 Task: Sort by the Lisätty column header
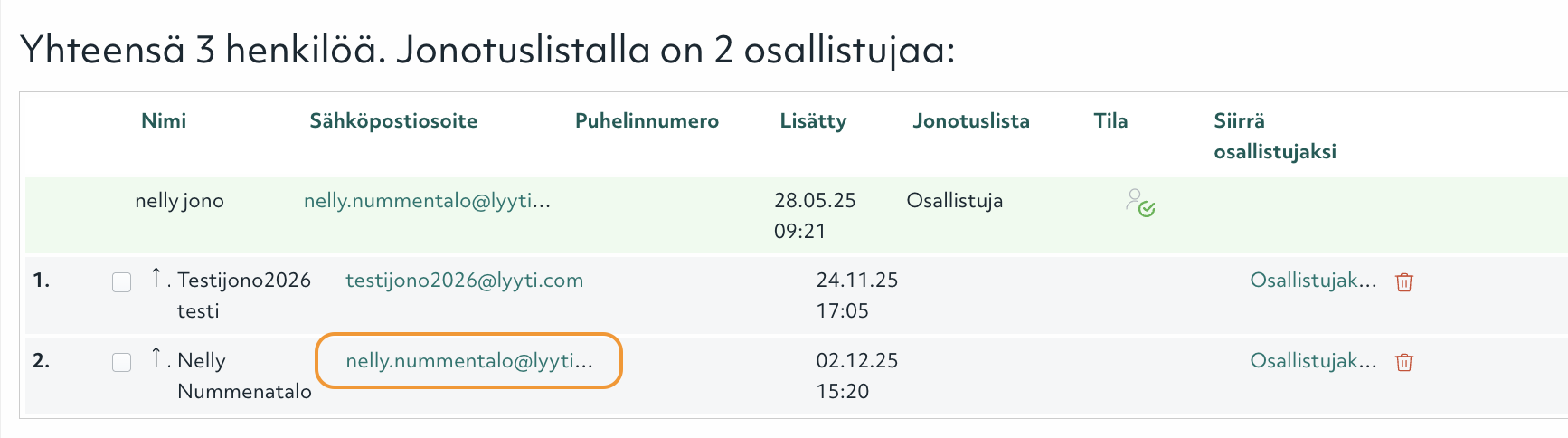point(813,121)
